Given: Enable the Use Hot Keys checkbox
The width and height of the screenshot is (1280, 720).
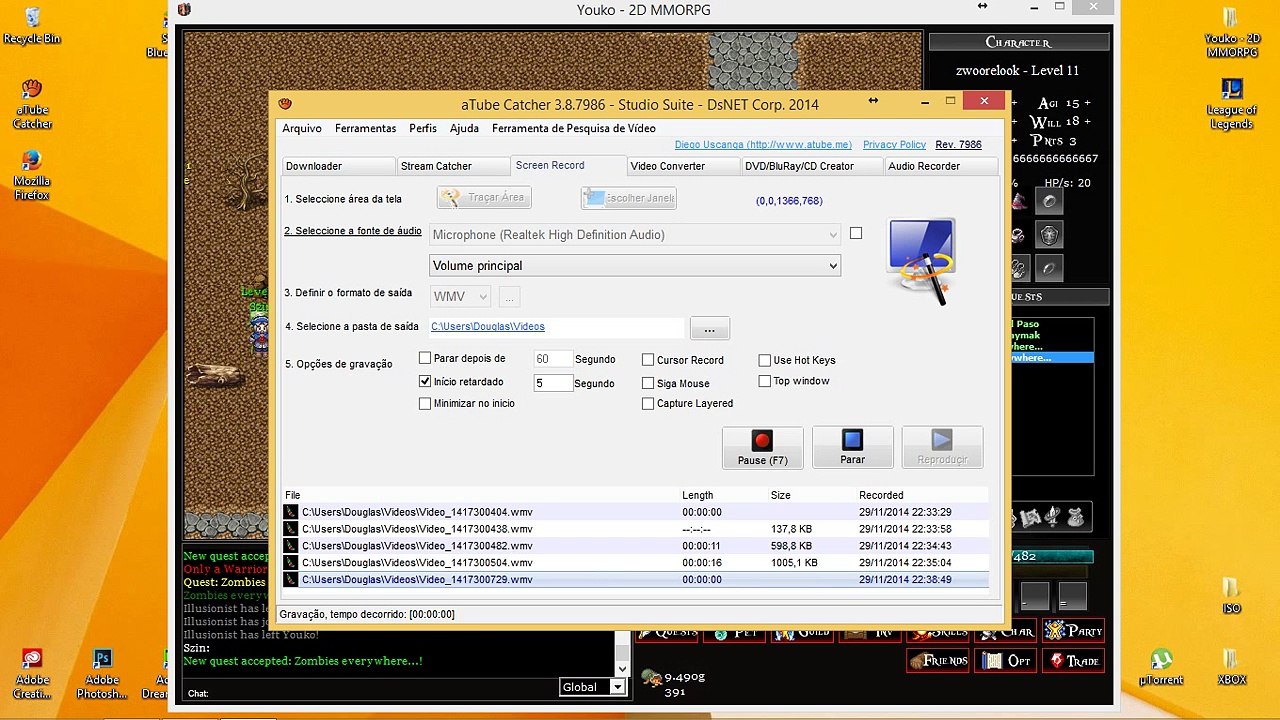Looking at the screenshot, I should pyautogui.click(x=765, y=360).
